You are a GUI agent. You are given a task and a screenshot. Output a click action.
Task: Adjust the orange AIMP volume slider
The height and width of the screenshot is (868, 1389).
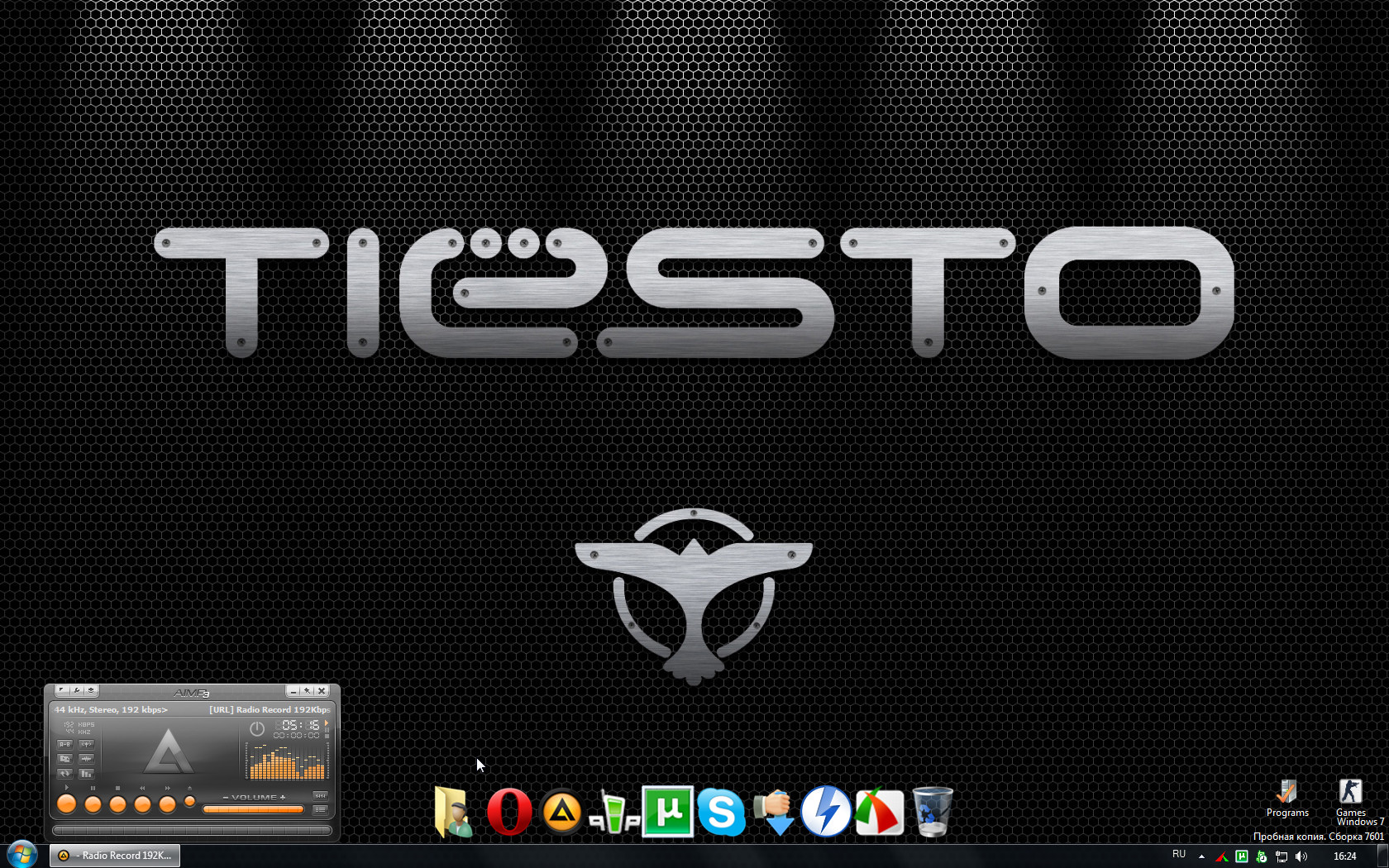pyautogui.click(x=253, y=809)
